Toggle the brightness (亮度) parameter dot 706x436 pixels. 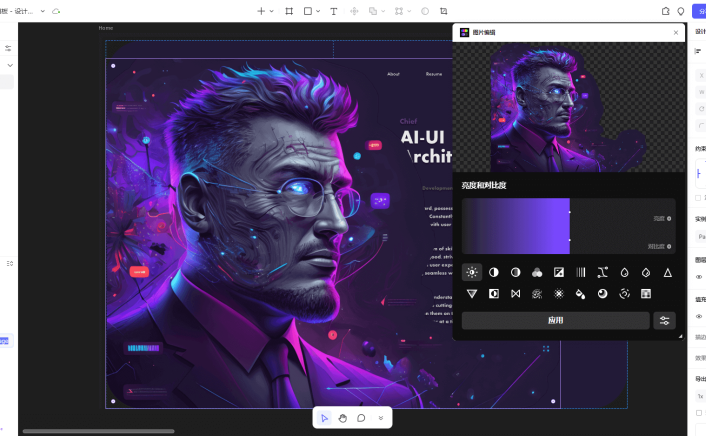(x=669, y=218)
